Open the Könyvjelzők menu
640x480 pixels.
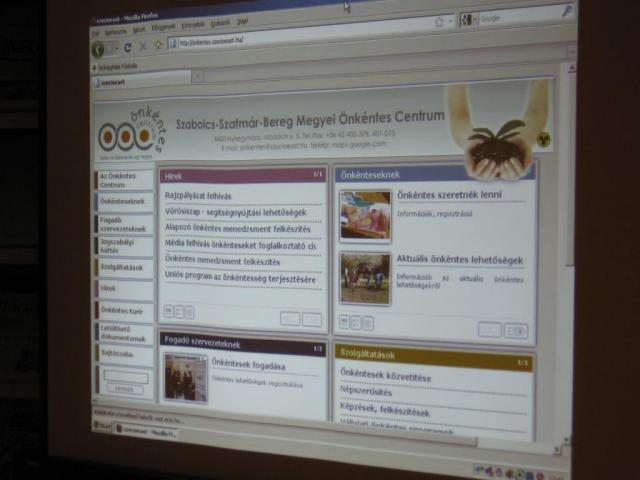pyautogui.click(x=193, y=25)
